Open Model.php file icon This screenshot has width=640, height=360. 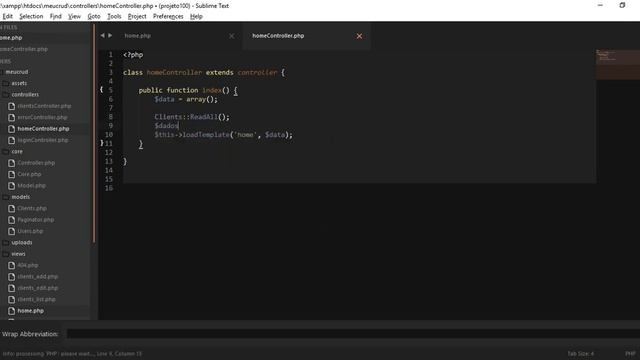click(11, 186)
